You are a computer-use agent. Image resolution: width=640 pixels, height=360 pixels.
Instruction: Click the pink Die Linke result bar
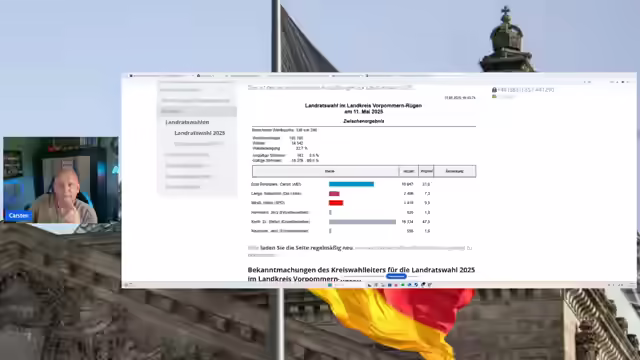(334, 193)
